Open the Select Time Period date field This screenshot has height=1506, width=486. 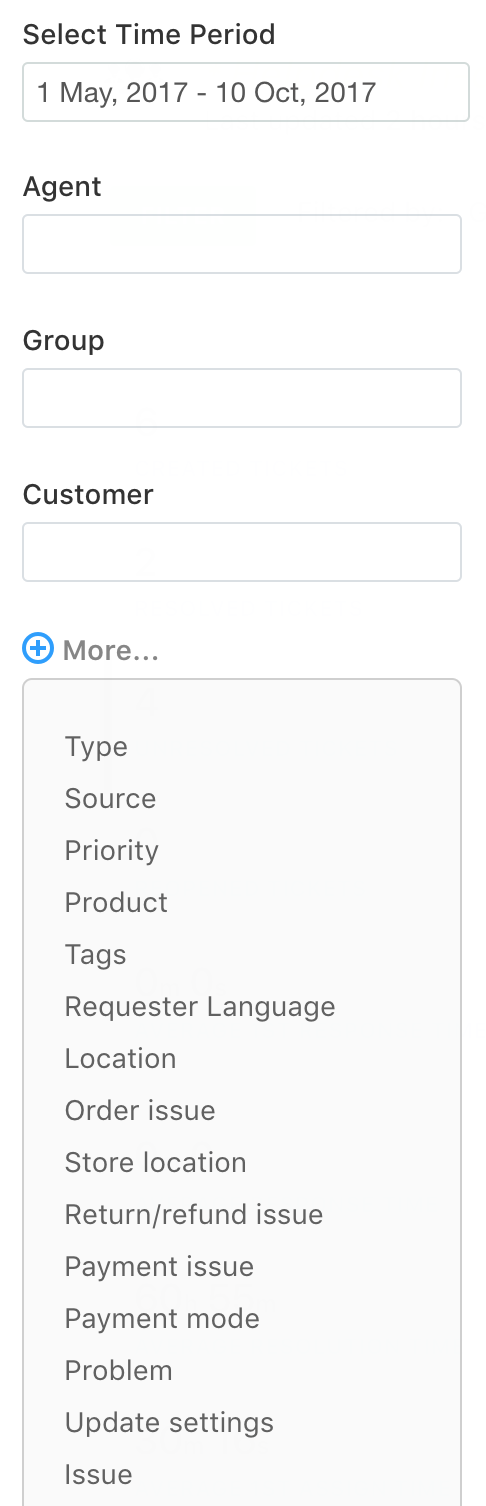(246, 93)
